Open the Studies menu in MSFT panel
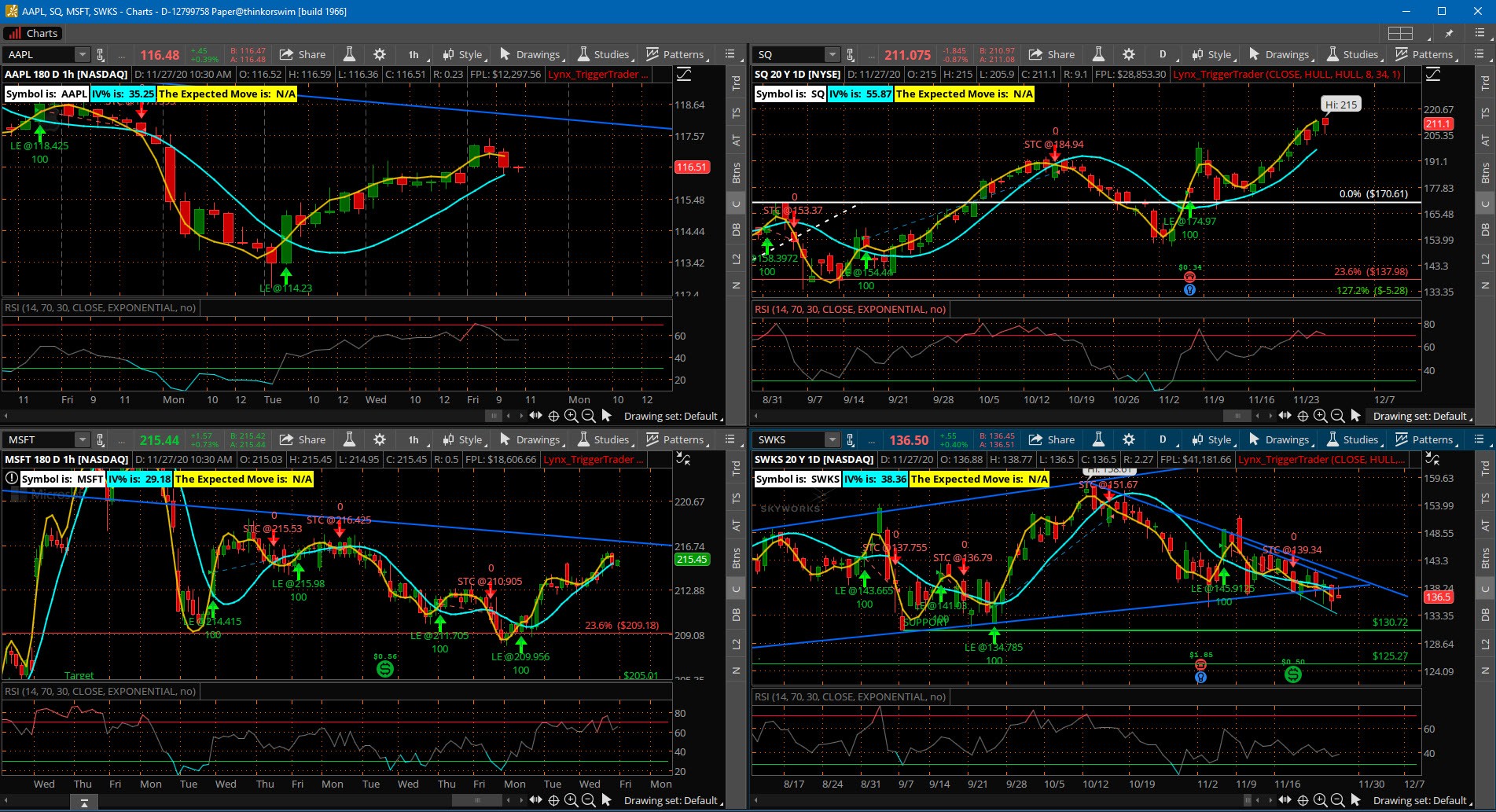Screen dimensions: 1496x812 604,439
